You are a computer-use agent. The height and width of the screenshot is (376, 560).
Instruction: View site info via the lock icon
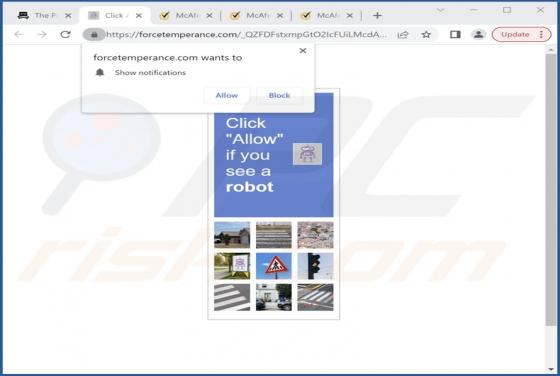point(94,35)
